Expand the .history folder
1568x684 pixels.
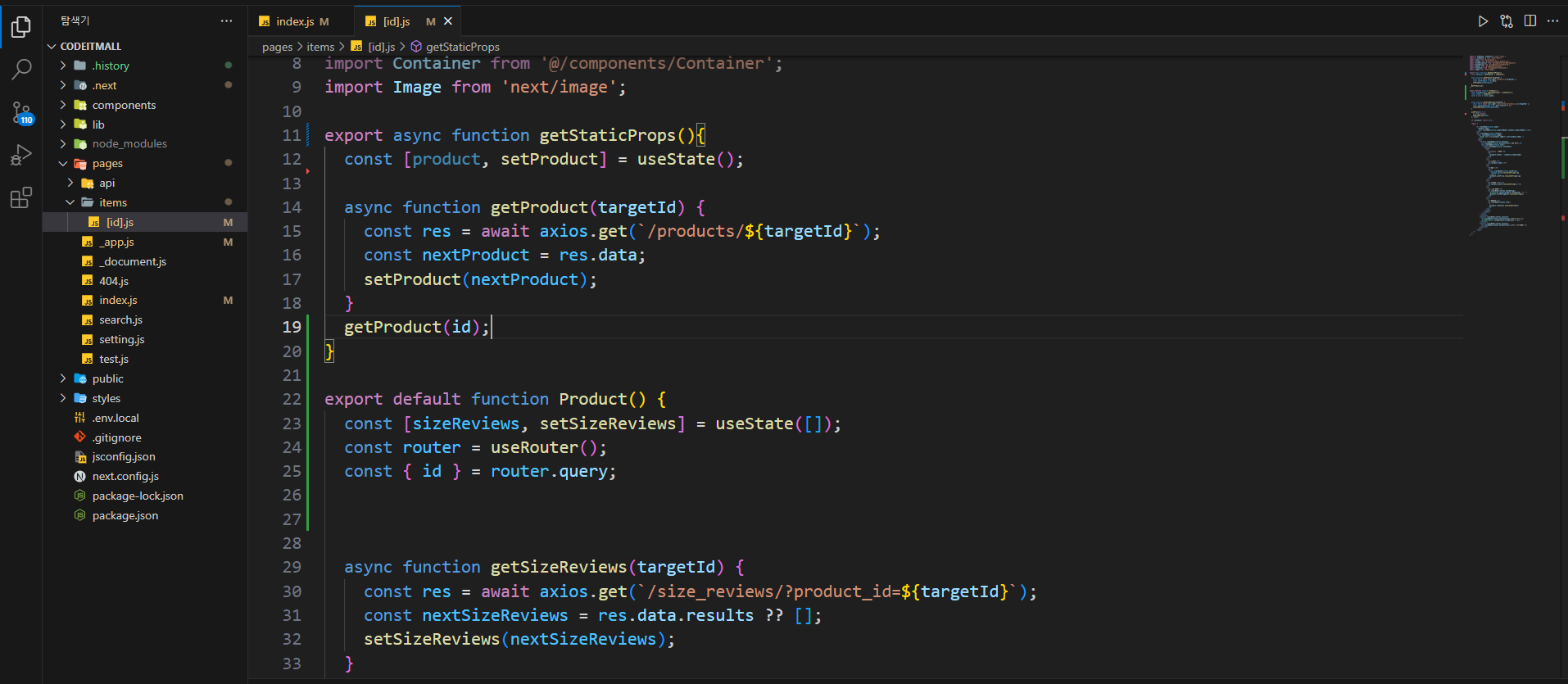point(63,66)
